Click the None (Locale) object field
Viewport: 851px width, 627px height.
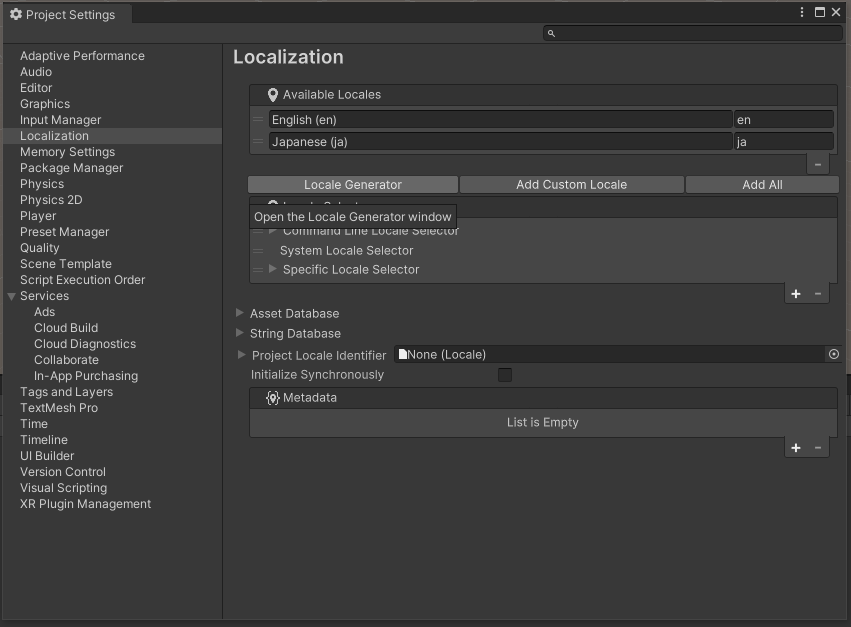(x=610, y=354)
